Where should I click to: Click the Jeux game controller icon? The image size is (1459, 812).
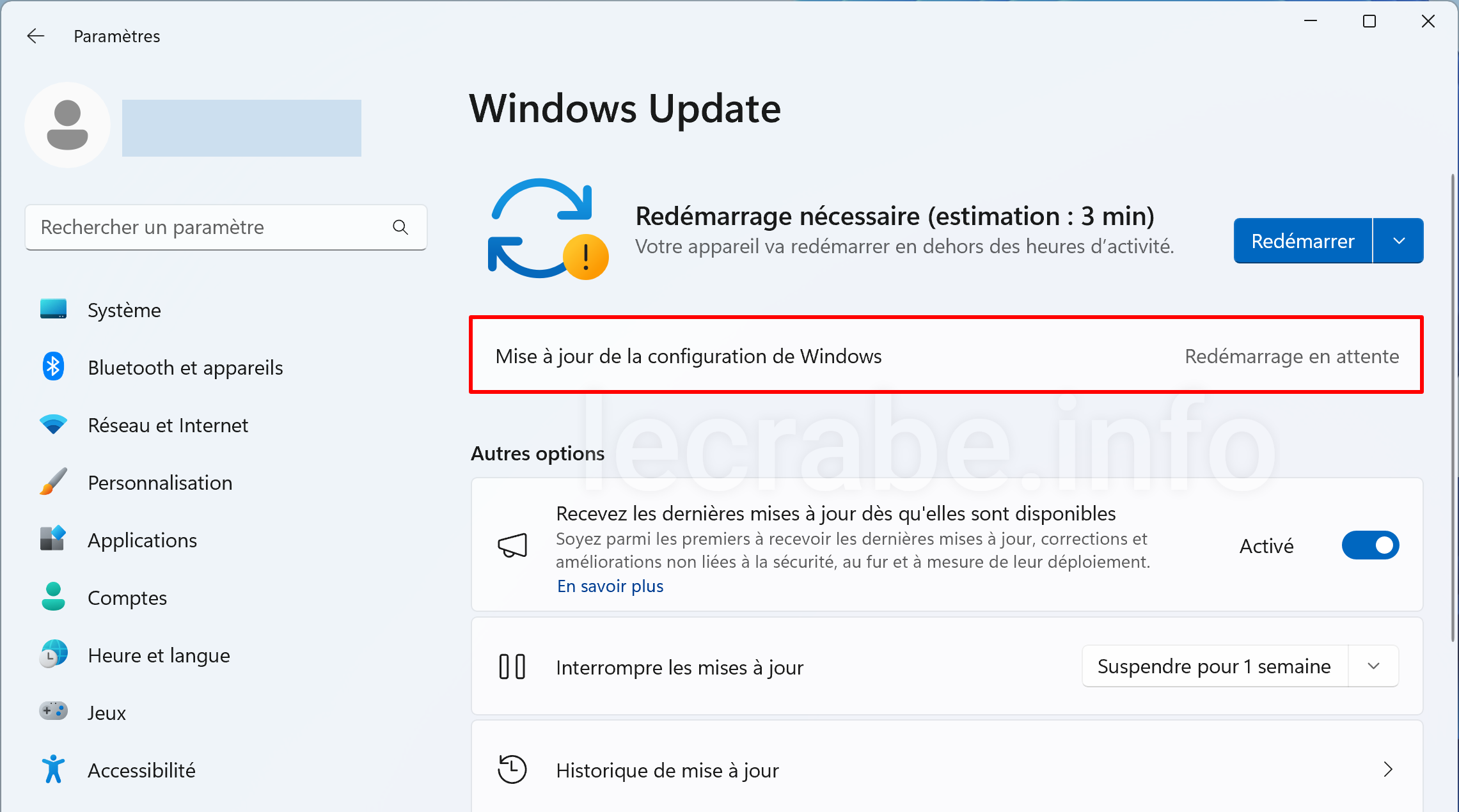click(x=53, y=712)
